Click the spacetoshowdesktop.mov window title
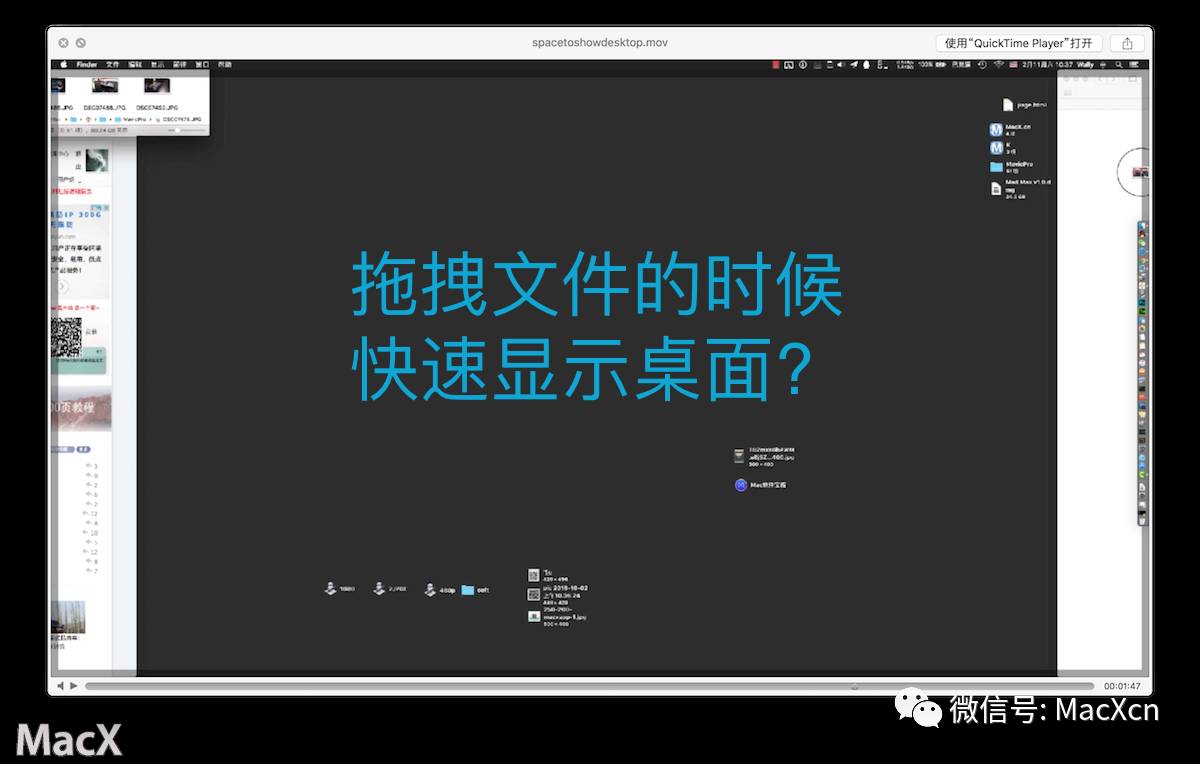Screen dimensions: 1200x764 coord(600,43)
